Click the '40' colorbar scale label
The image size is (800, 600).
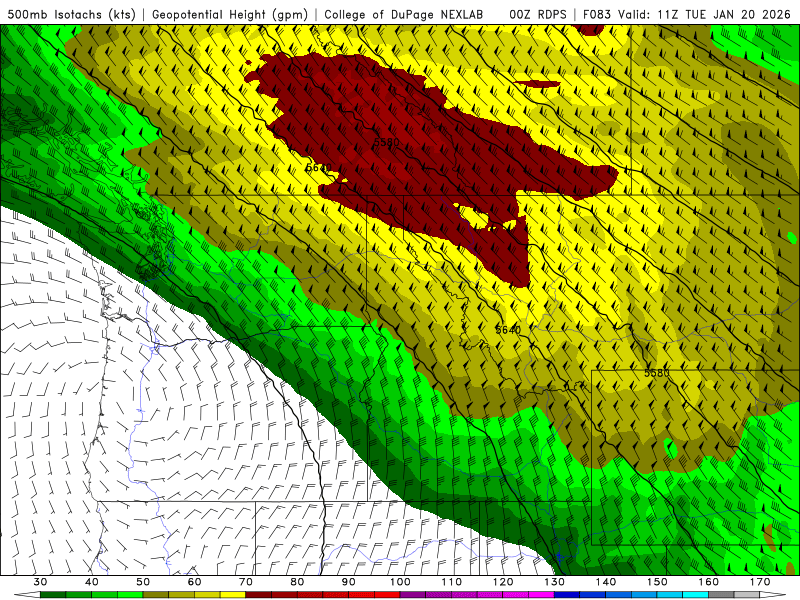tap(92, 582)
